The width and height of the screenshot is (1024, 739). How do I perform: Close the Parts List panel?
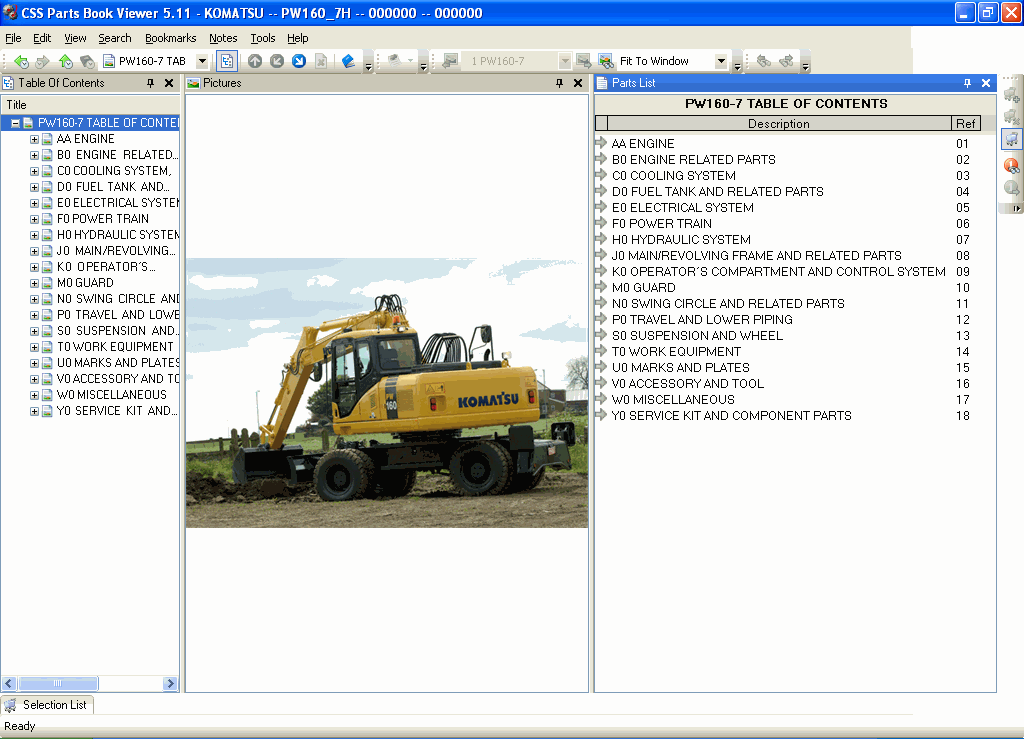pyautogui.click(x=986, y=83)
